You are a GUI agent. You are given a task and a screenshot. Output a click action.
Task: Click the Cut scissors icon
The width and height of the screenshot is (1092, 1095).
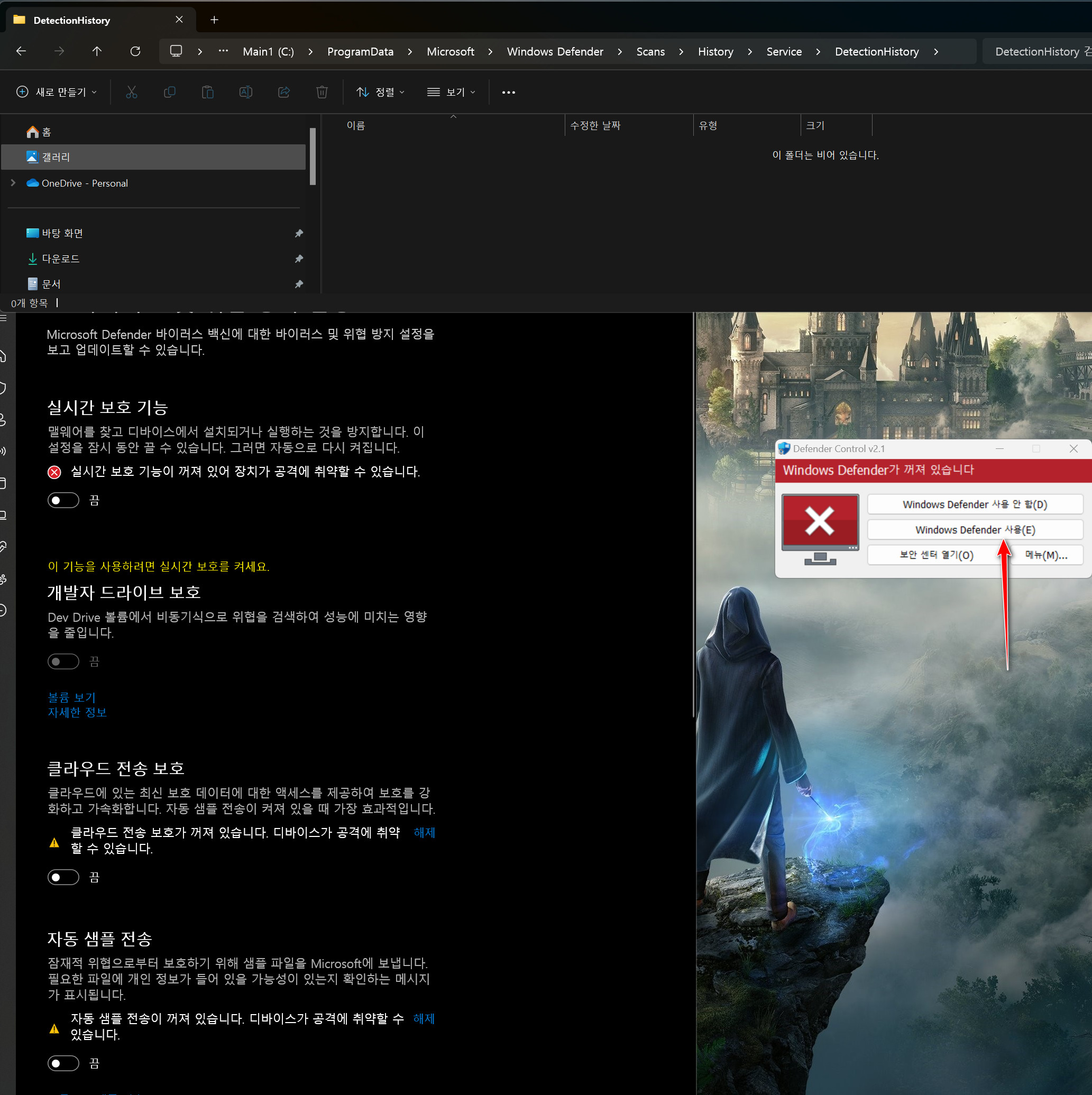click(x=132, y=92)
